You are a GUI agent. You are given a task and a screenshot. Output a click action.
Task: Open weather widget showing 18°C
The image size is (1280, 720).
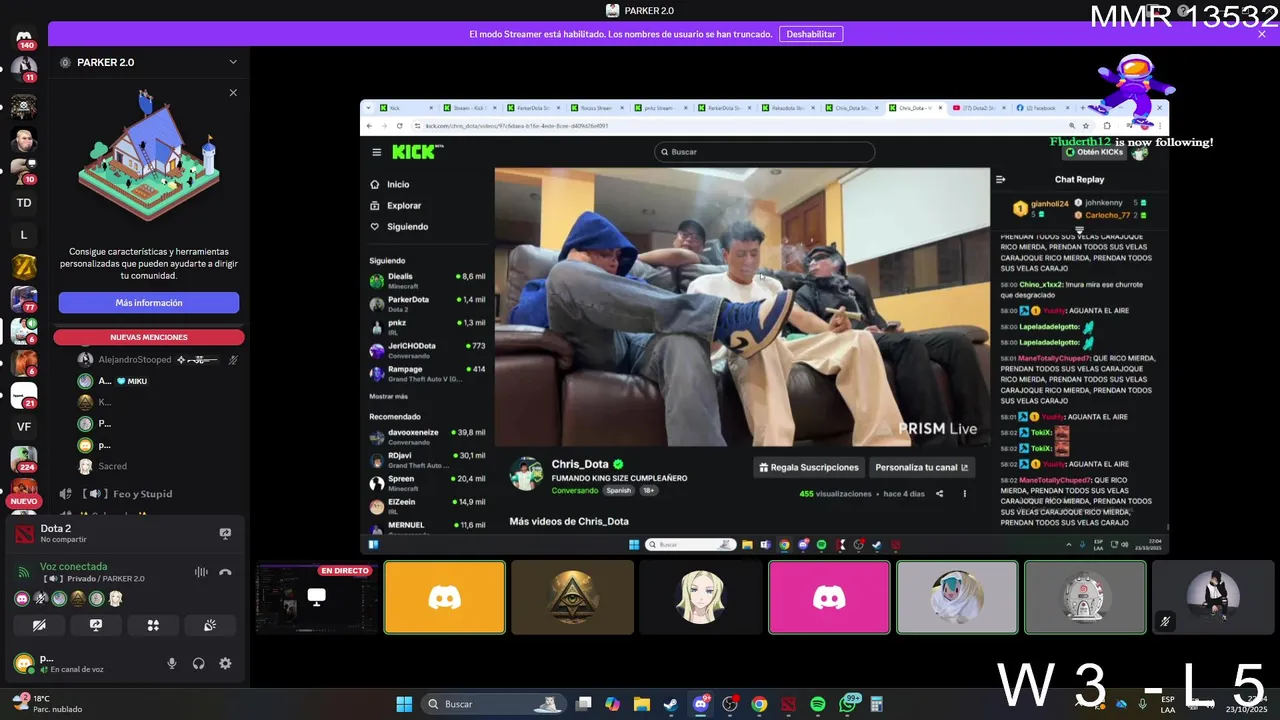click(x=46, y=704)
